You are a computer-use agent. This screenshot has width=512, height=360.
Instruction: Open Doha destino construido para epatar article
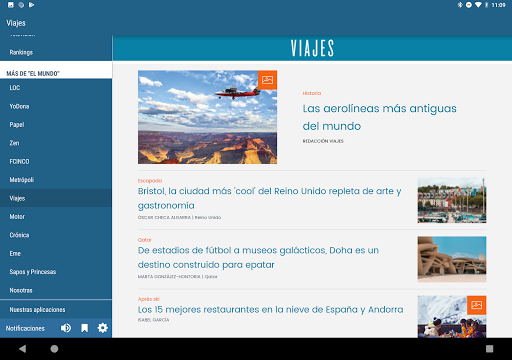[258, 257]
